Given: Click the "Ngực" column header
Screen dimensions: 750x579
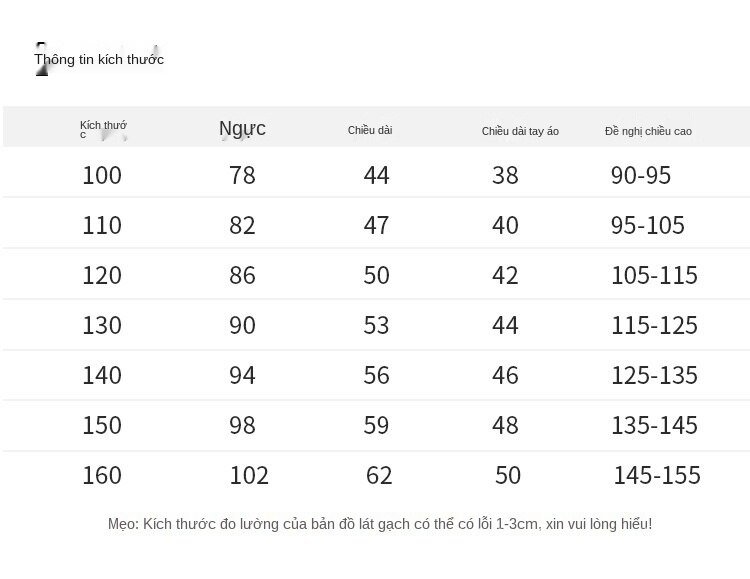Looking at the screenshot, I should (x=242, y=129).
